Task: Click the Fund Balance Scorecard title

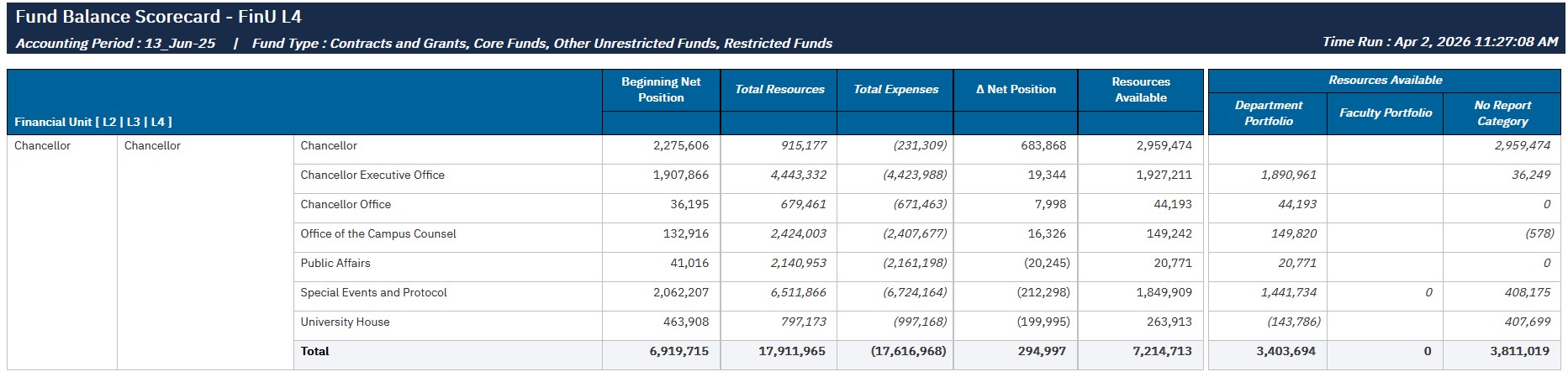Action: pos(158,17)
